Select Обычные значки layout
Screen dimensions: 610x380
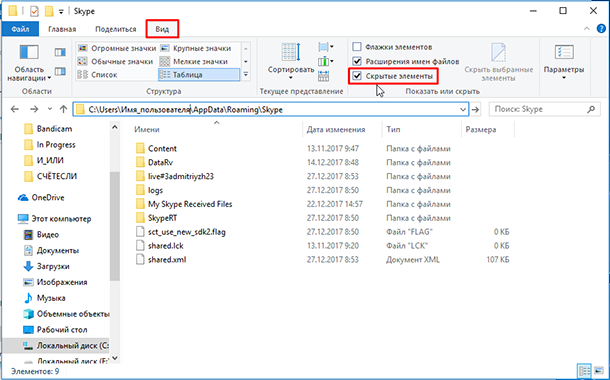pos(115,61)
